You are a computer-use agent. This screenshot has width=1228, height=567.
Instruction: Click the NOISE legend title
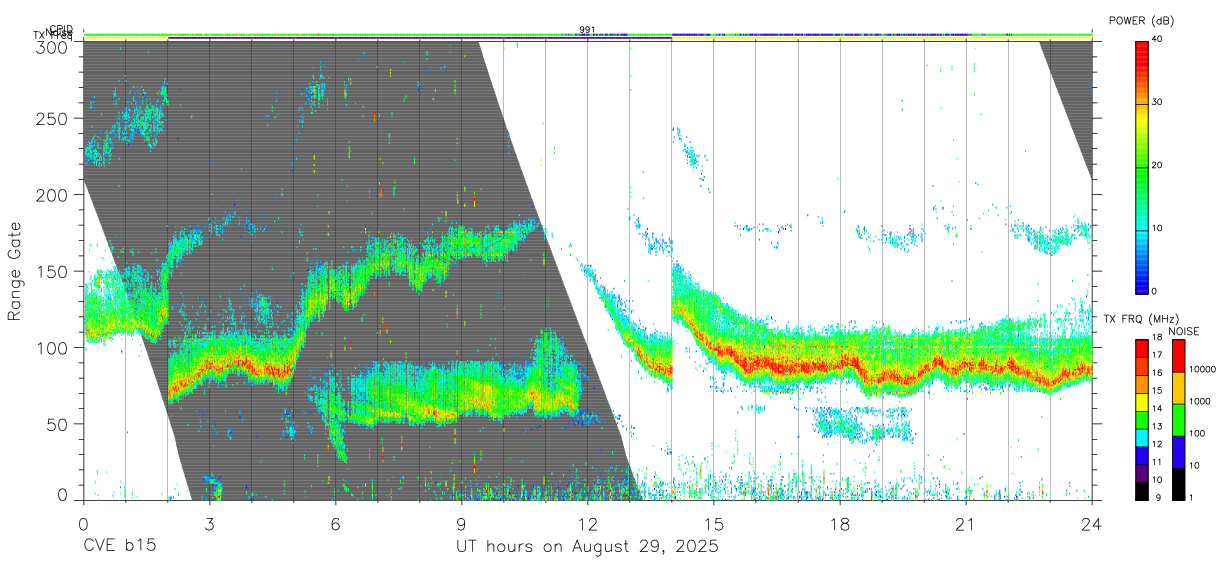[1185, 331]
